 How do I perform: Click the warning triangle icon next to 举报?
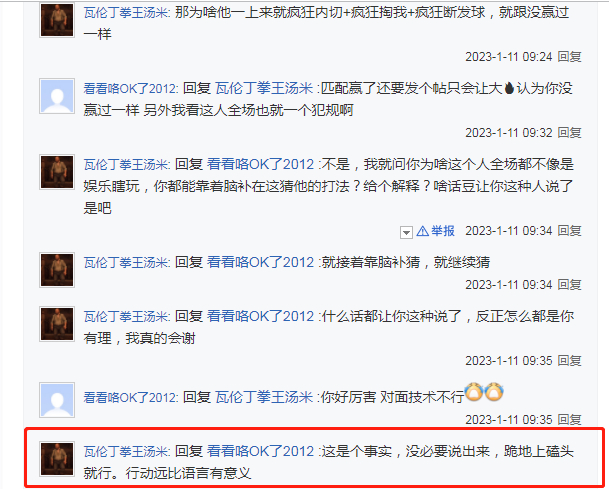pyautogui.click(x=423, y=231)
